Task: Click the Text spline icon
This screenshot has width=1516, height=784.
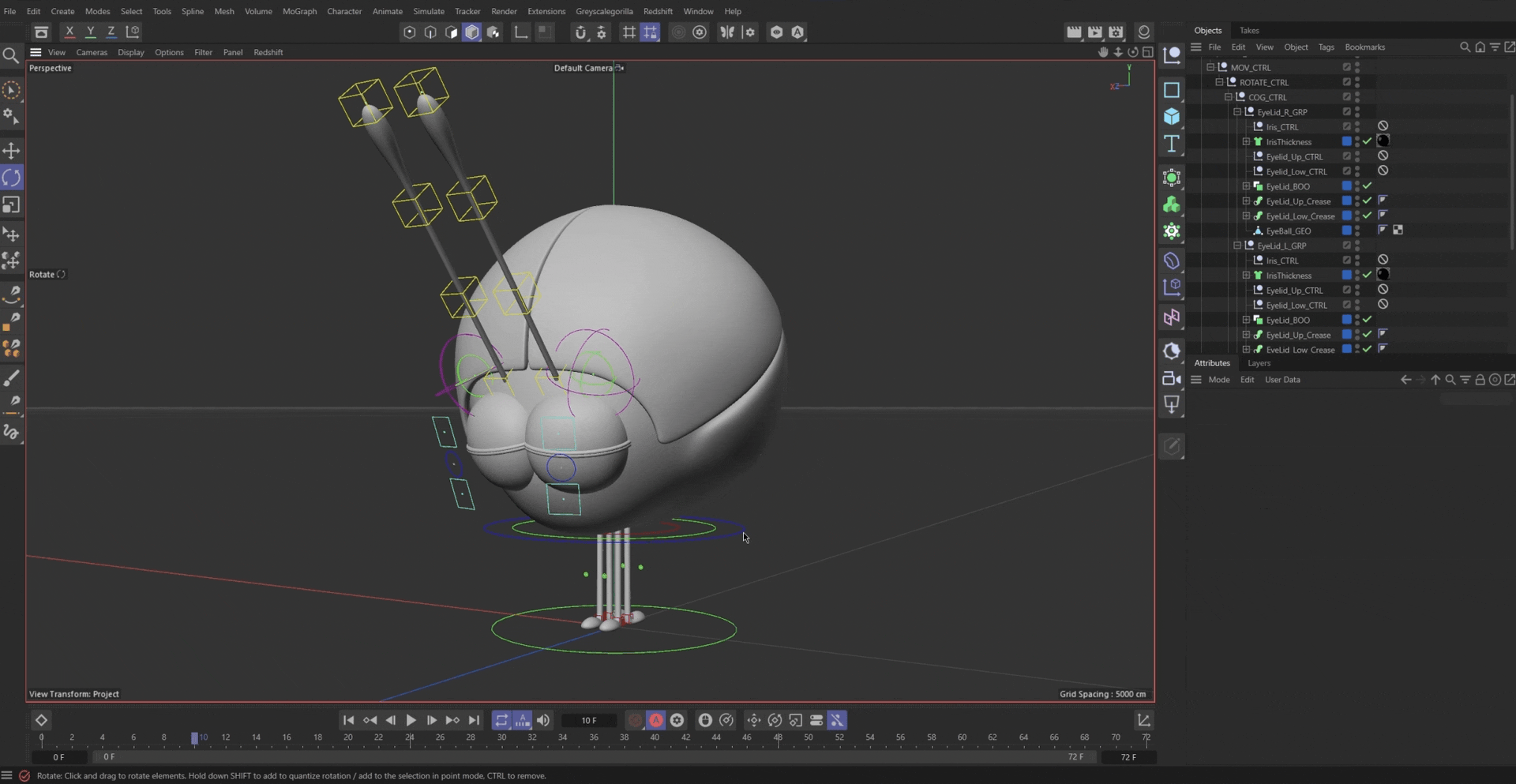Action: pos(1172,144)
